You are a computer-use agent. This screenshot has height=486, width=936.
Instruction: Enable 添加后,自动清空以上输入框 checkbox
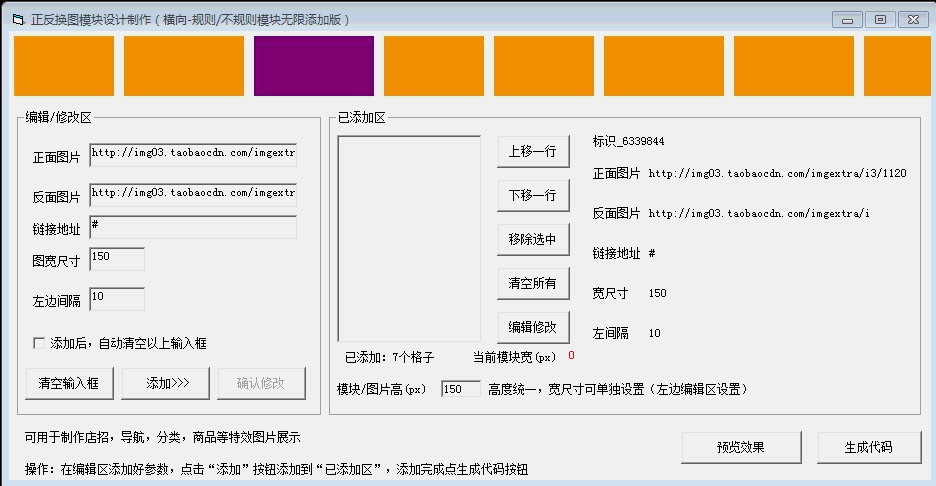[40, 343]
